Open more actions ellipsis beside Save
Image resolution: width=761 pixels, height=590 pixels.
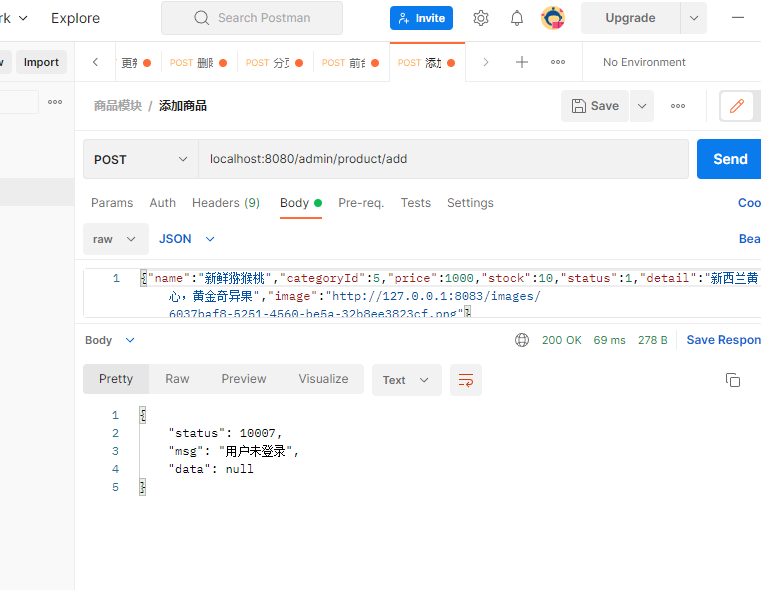pyautogui.click(x=678, y=106)
